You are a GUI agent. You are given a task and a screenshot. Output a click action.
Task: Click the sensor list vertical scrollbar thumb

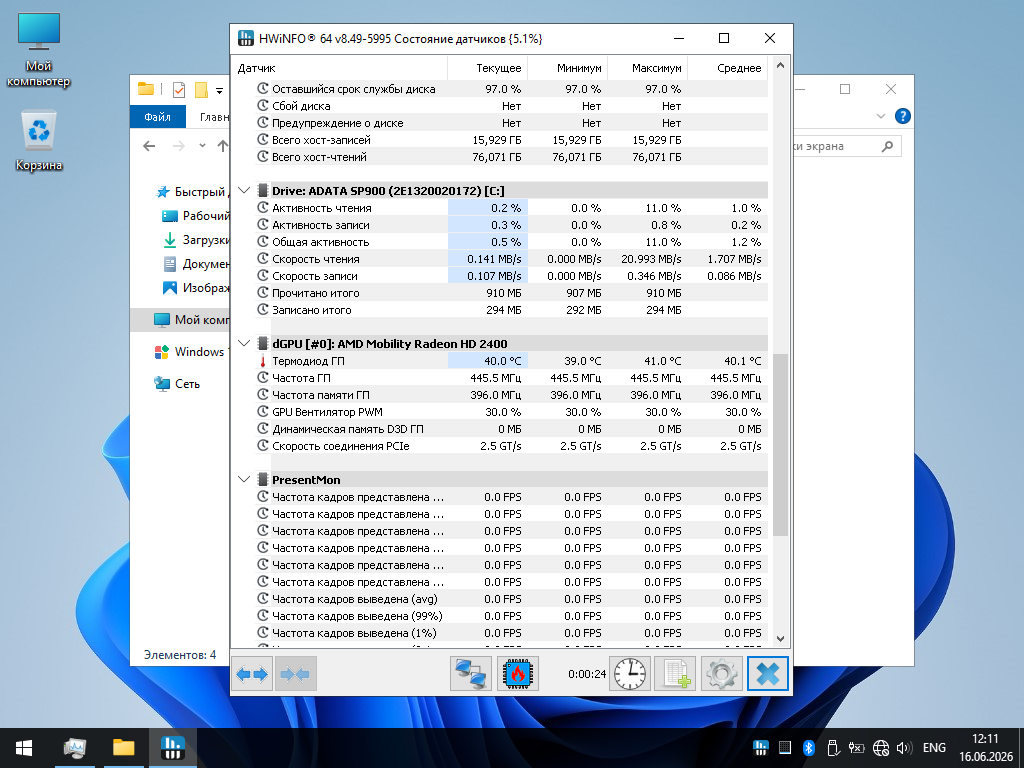coord(780,444)
